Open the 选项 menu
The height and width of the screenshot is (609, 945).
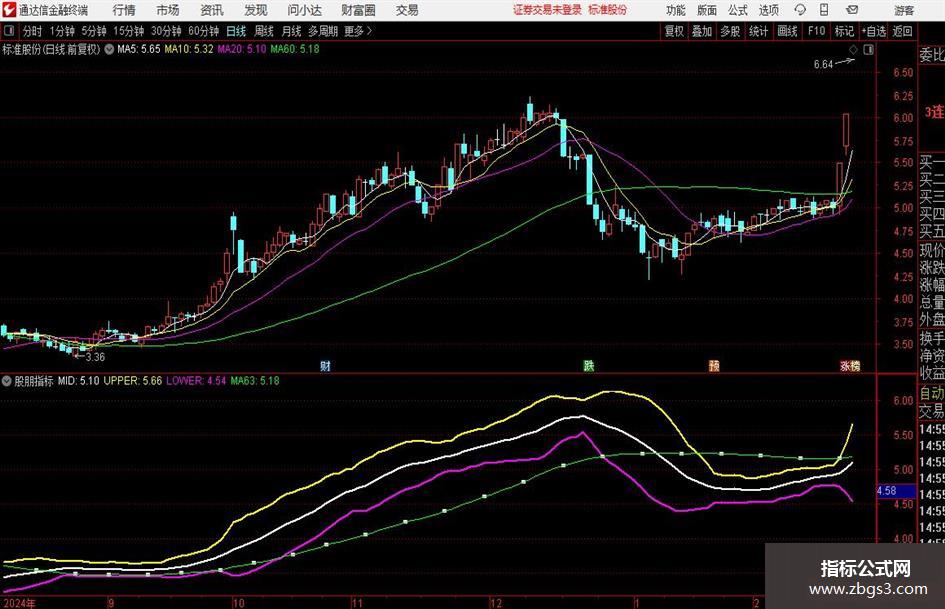(x=768, y=10)
